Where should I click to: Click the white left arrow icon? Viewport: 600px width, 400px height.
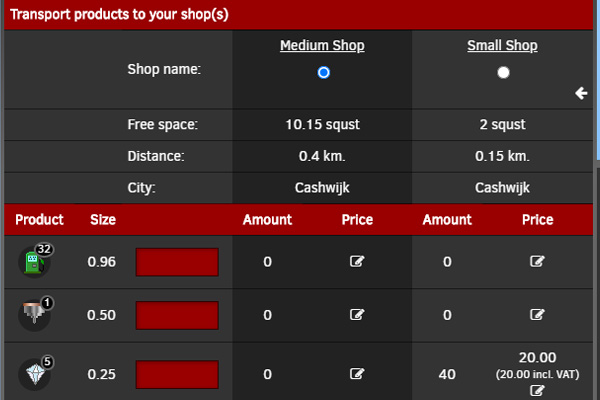[x=582, y=93]
